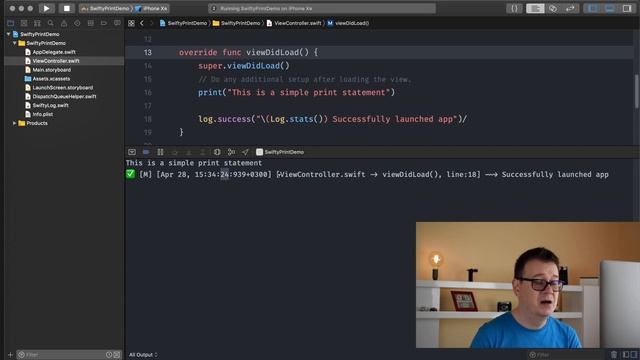This screenshot has width=640, height=360.
Task: Toggle the navigator panel visibility
Action: 593,9
